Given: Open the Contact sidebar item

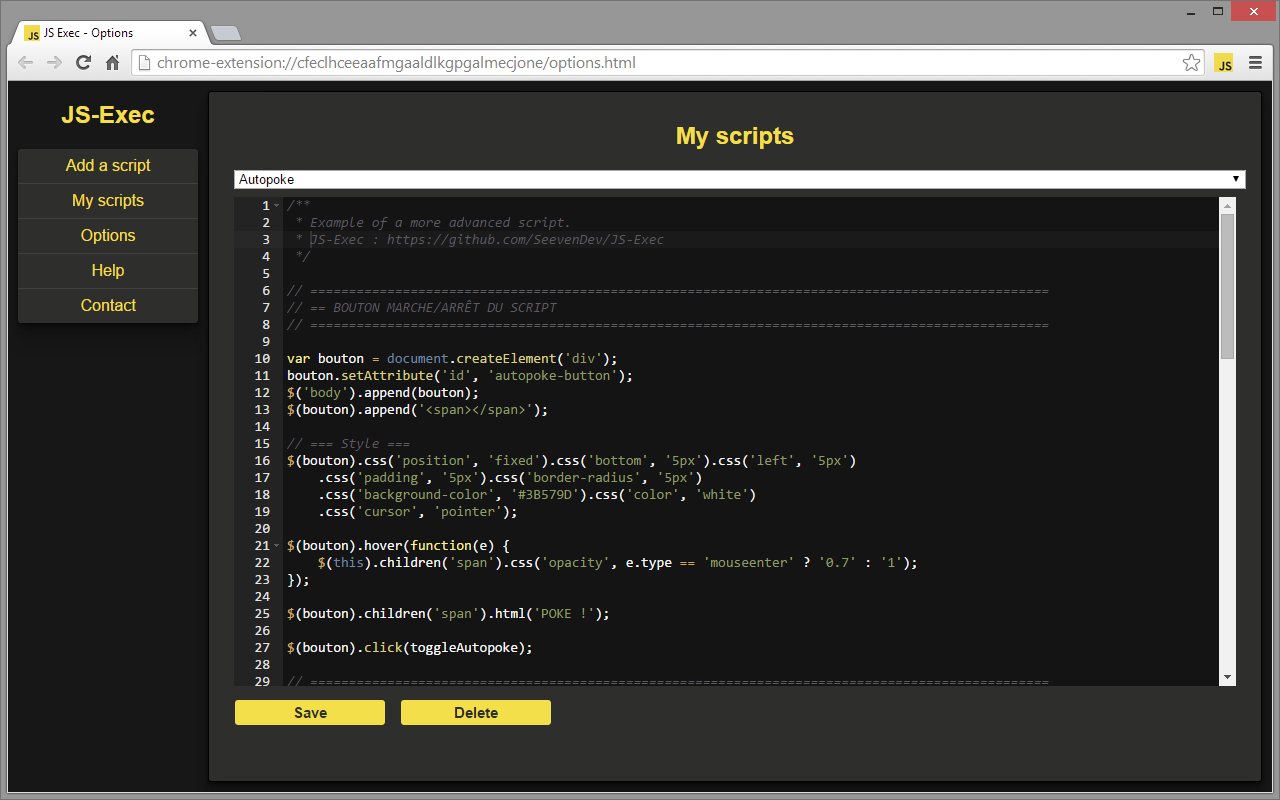Looking at the screenshot, I should click(x=108, y=306).
